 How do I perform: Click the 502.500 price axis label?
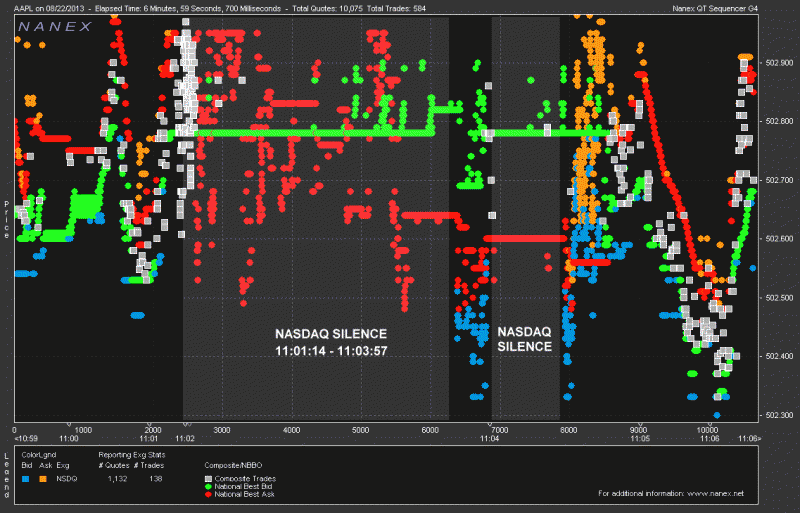point(779,298)
